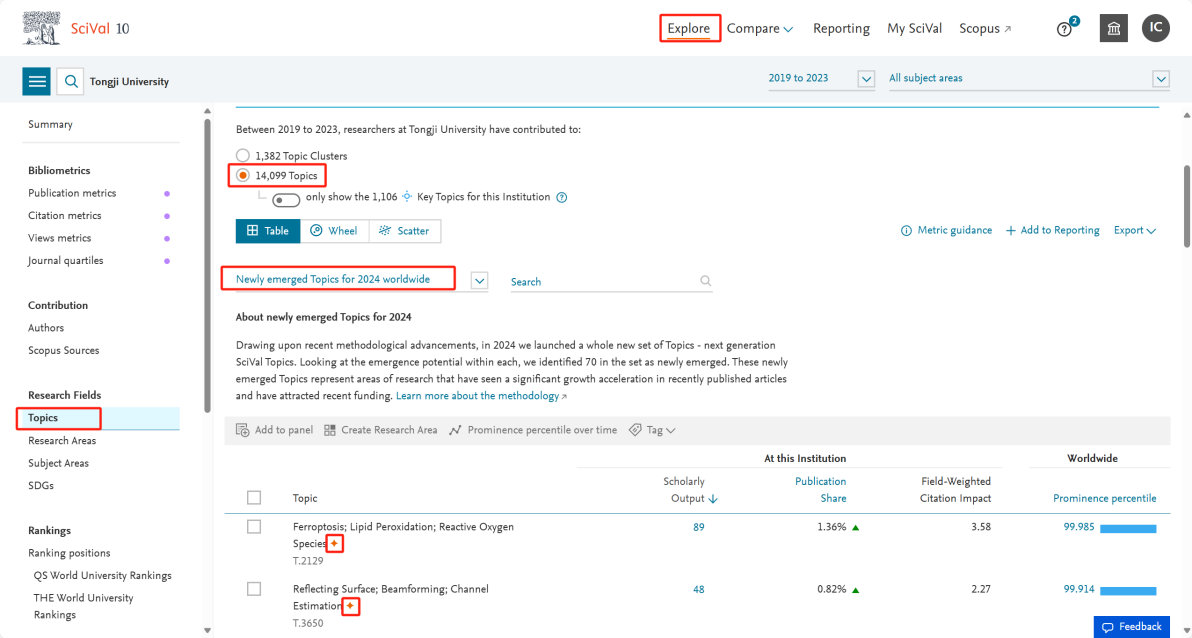Check the Reflecting Surface topic row checkbox

254,589
